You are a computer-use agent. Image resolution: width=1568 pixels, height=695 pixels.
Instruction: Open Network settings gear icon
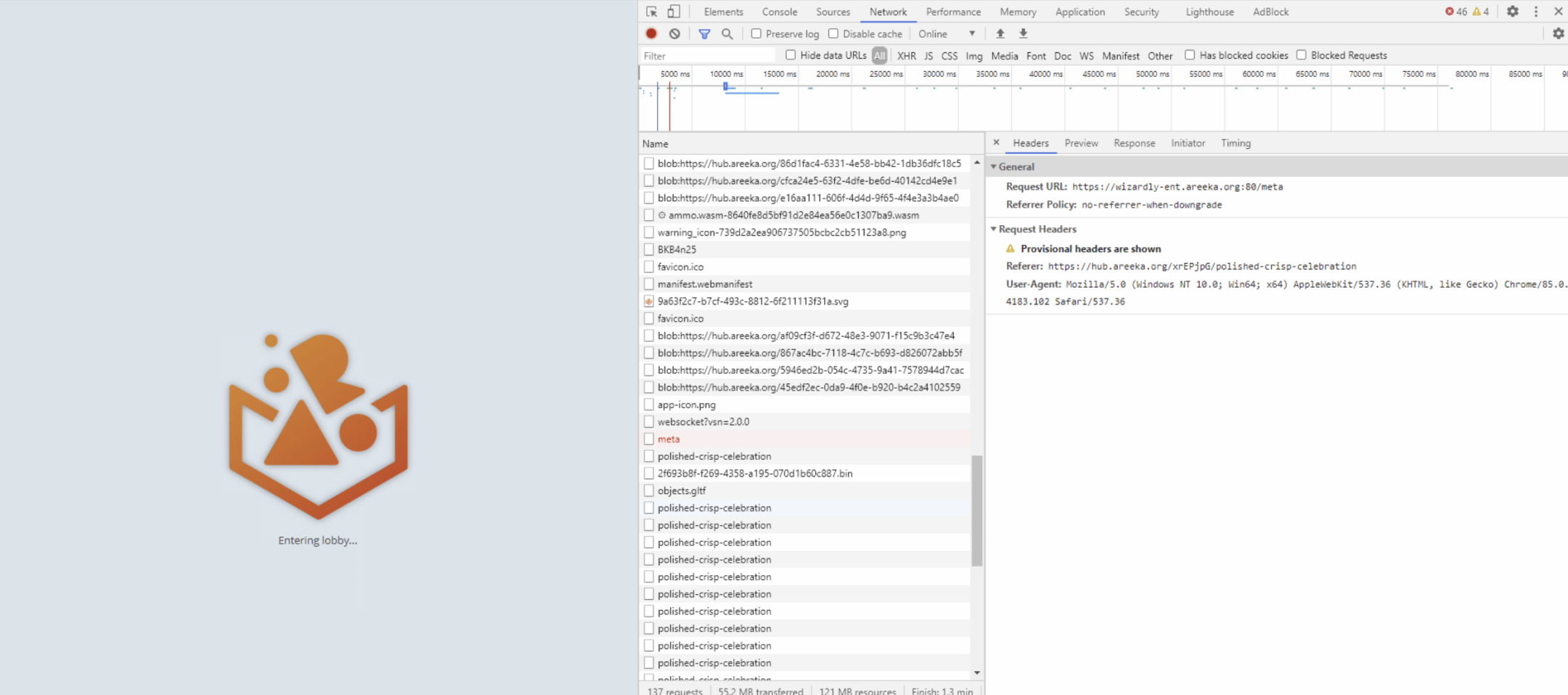[x=1558, y=33]
